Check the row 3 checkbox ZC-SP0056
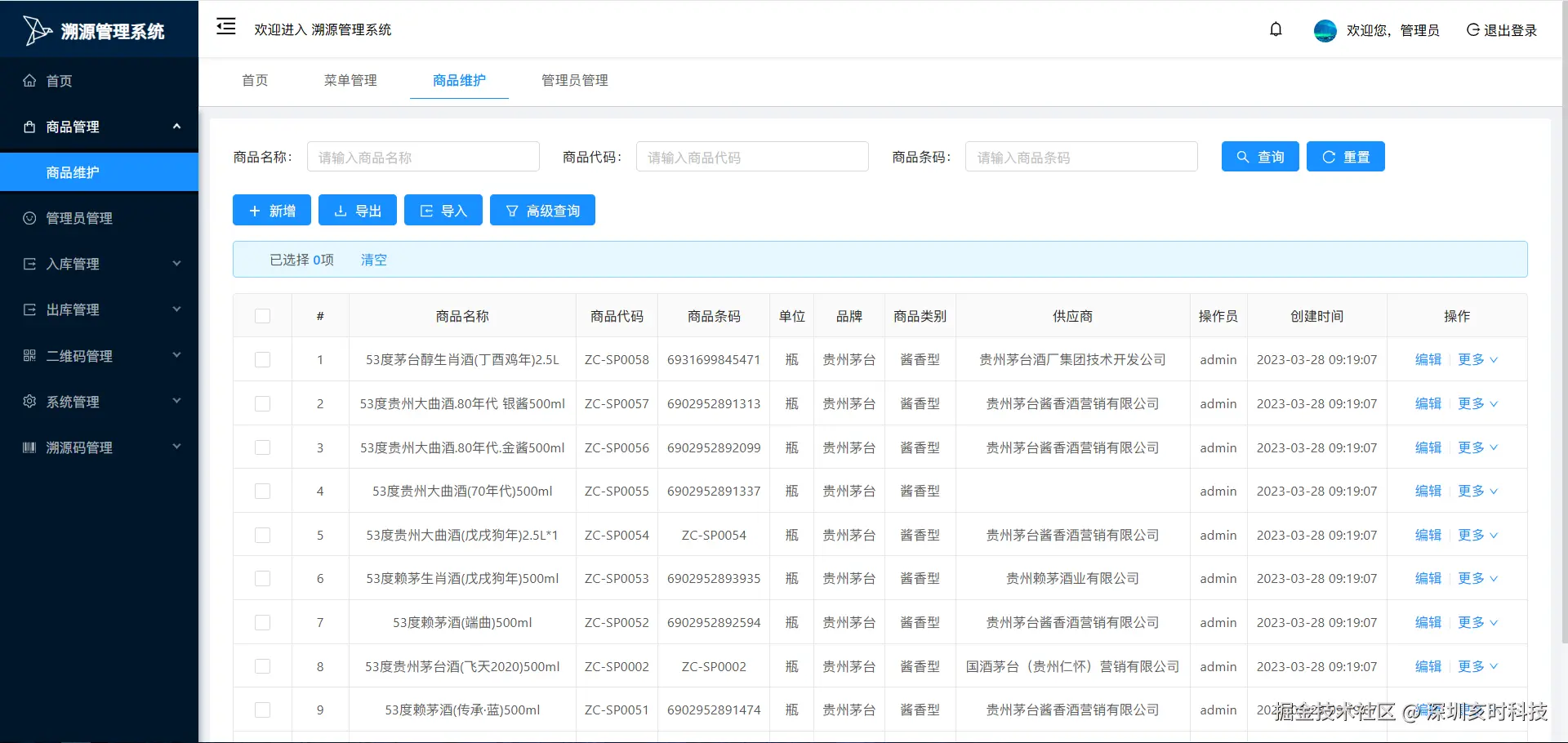Viewport: 1568px width, 743px height. [262, 447]
